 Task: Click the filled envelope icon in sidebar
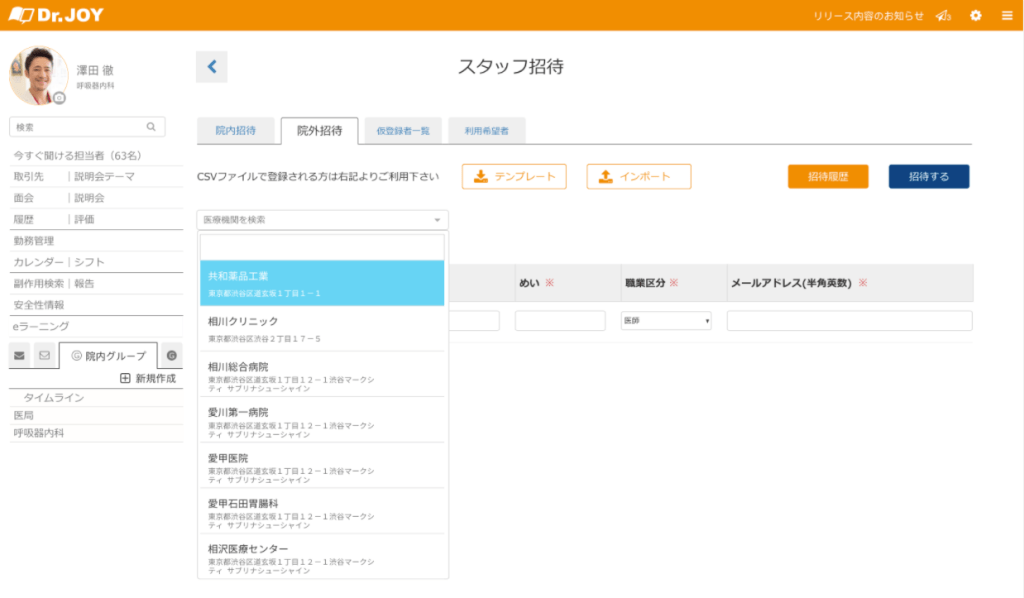click(x=20, y=355)
